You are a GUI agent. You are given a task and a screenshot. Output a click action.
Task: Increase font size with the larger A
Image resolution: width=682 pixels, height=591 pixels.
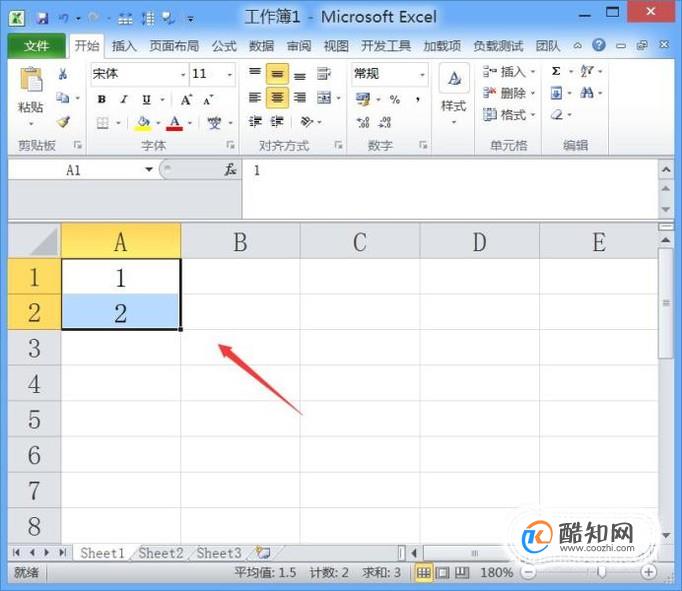pos(186,100)
